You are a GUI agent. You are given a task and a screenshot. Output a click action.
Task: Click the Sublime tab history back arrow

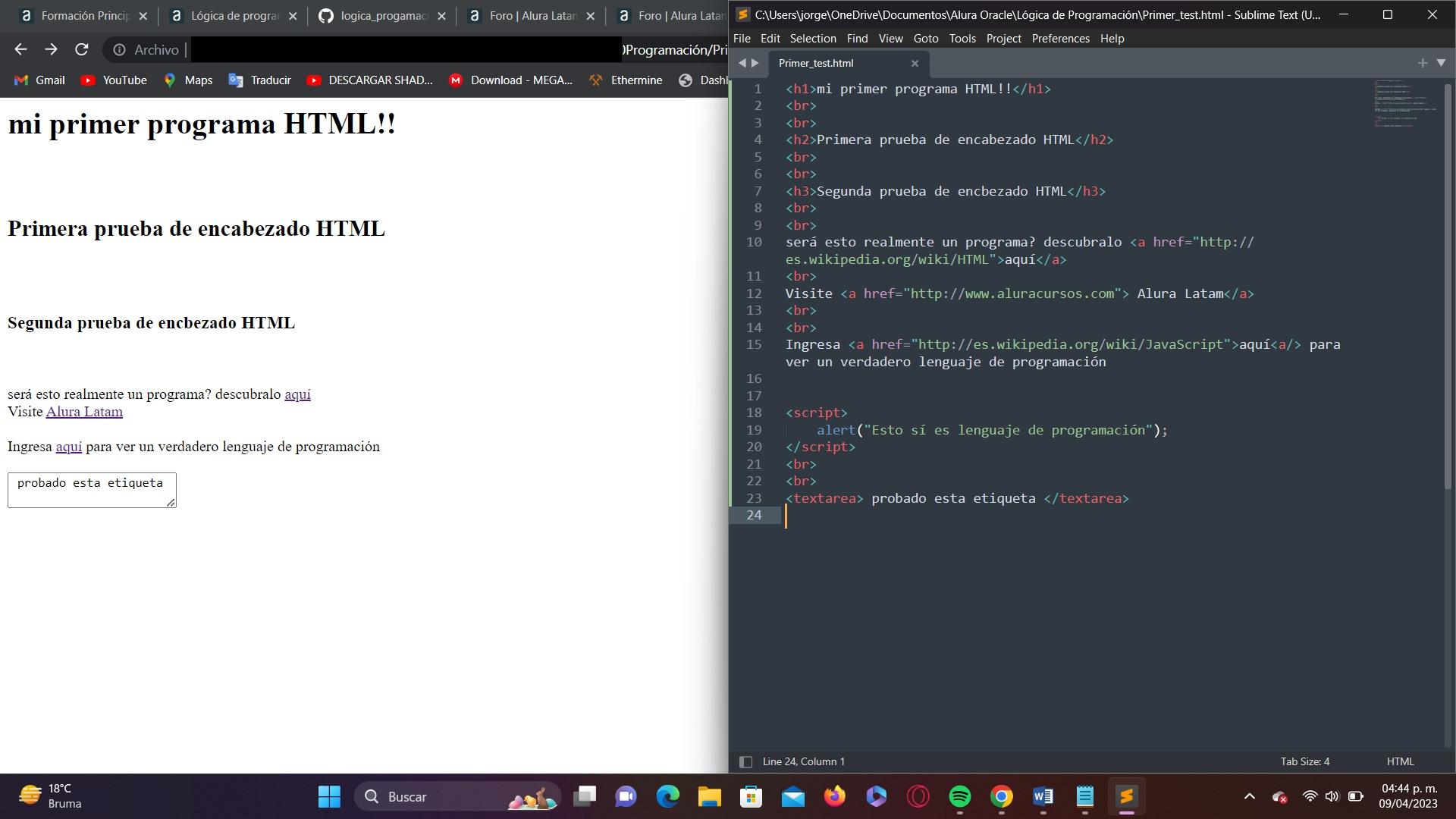[742, 63]
